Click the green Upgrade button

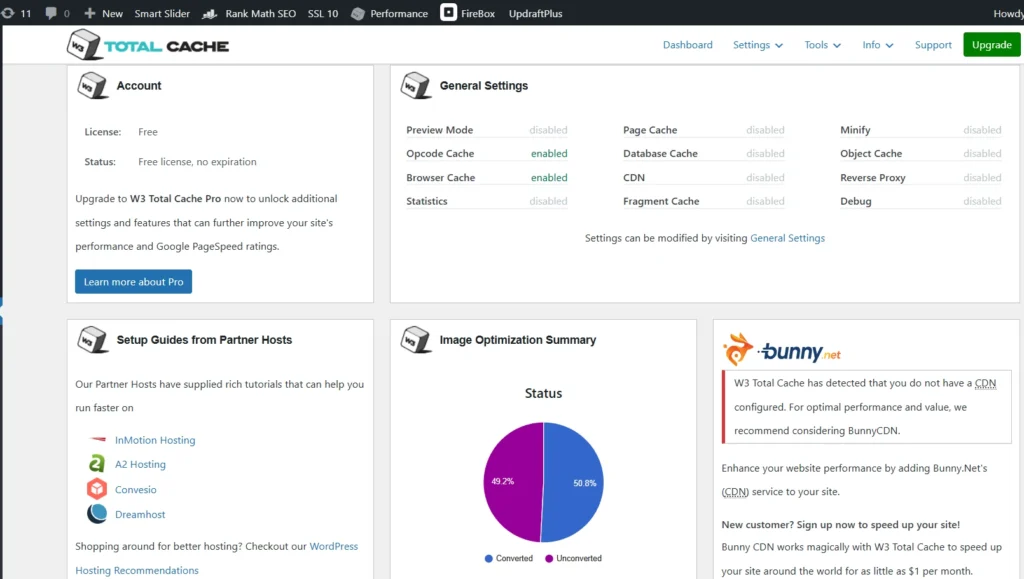click(991, 45)
